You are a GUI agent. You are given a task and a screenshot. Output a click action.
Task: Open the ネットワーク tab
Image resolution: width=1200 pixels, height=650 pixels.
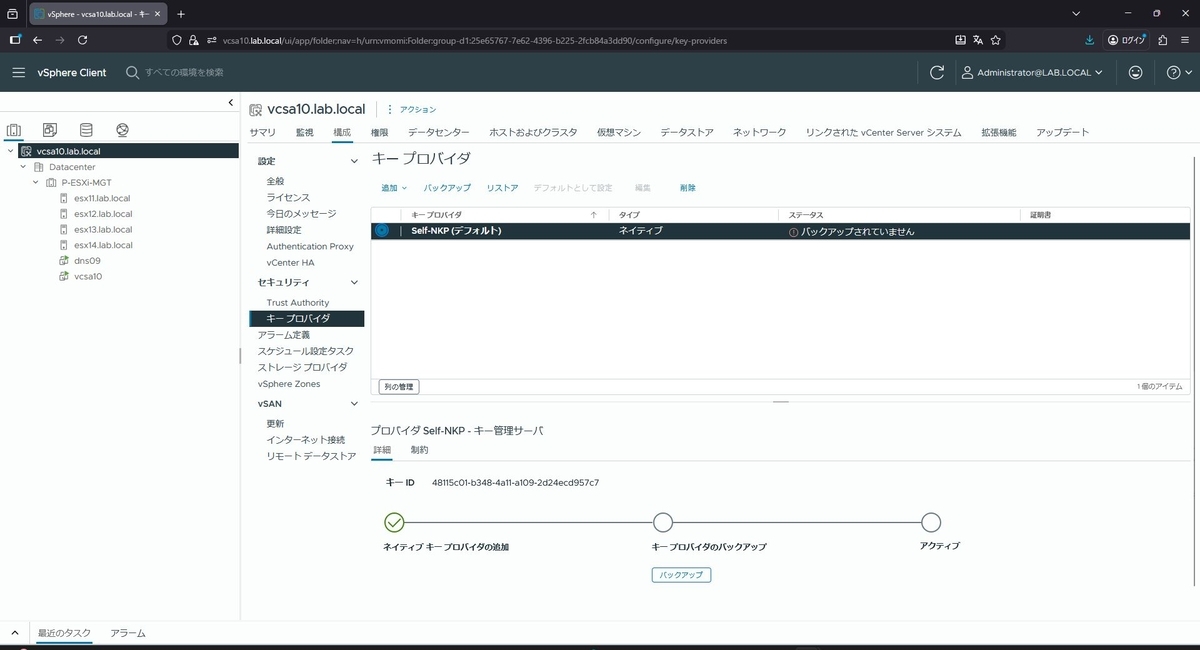pos(760,132)
